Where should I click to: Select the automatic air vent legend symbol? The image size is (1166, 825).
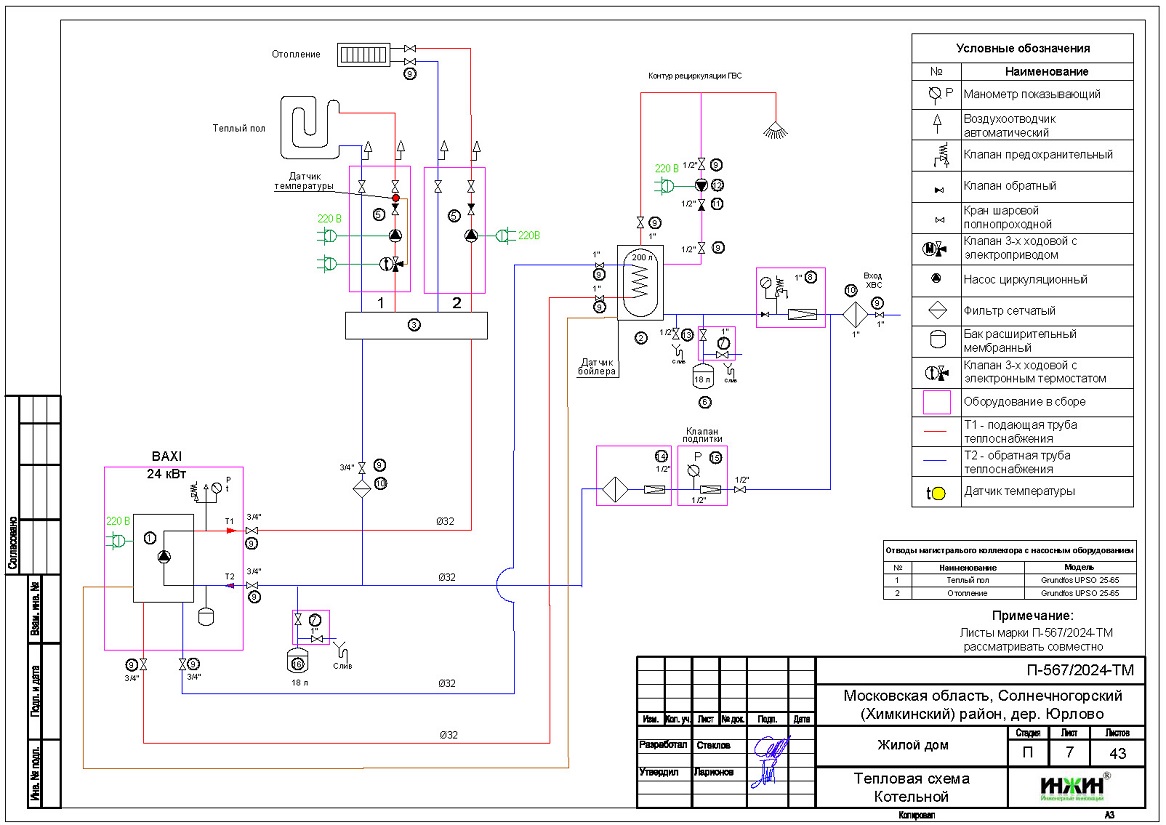pyautogui.click(x=936, y=124)
